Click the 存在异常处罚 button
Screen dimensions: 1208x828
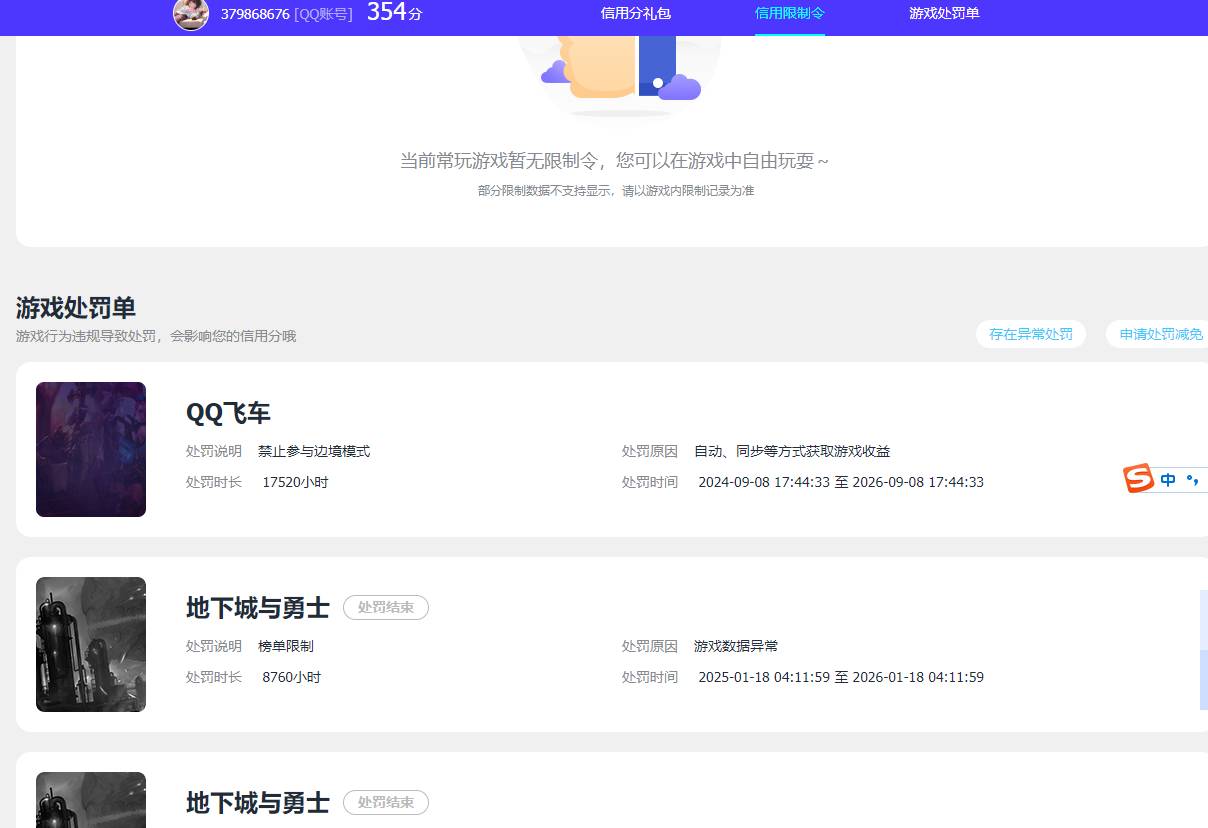click(x=1031, y=334)
